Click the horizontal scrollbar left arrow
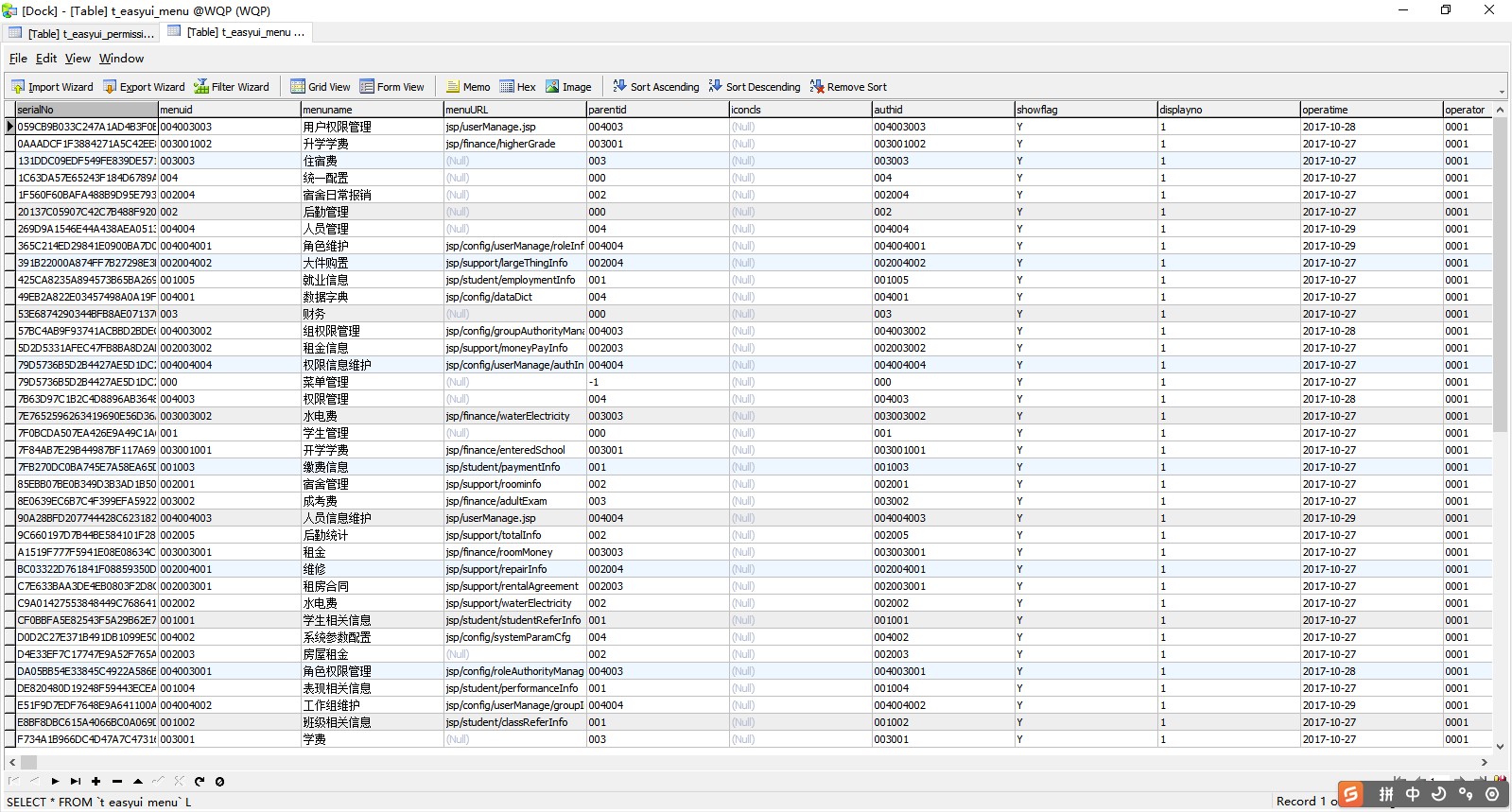The height and width of the screenshot is (812, 1512). [12, 762]
